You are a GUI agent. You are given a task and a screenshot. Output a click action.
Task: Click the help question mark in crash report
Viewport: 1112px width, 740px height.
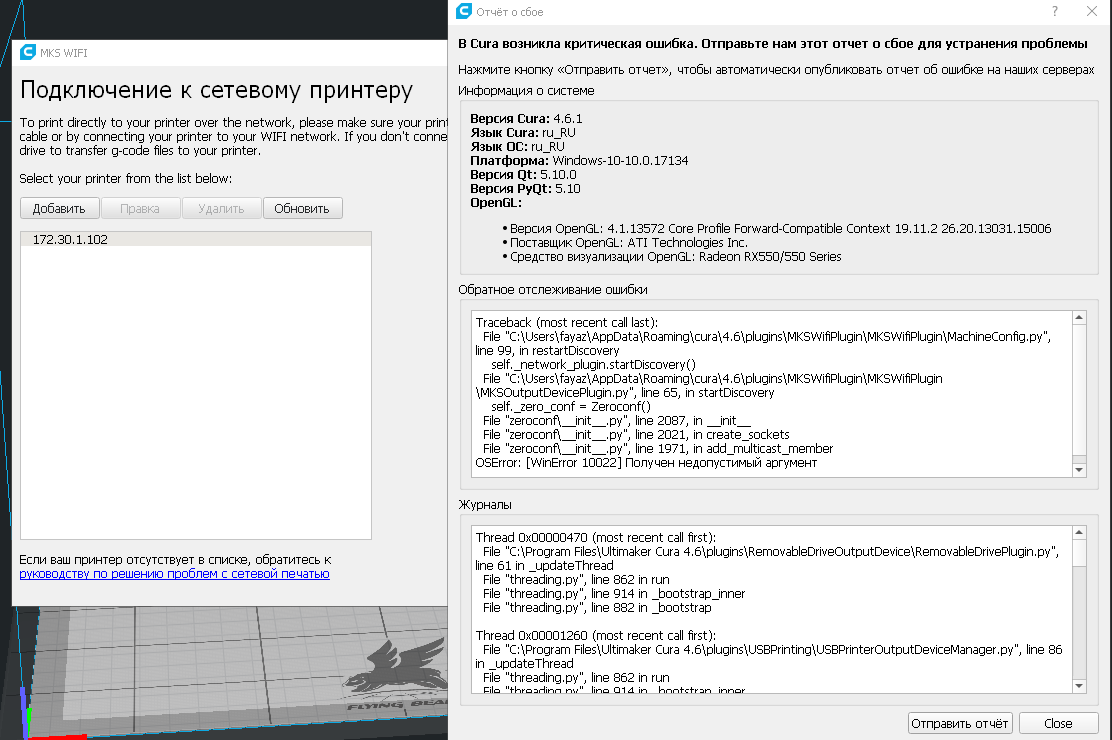pos(1055,11)
